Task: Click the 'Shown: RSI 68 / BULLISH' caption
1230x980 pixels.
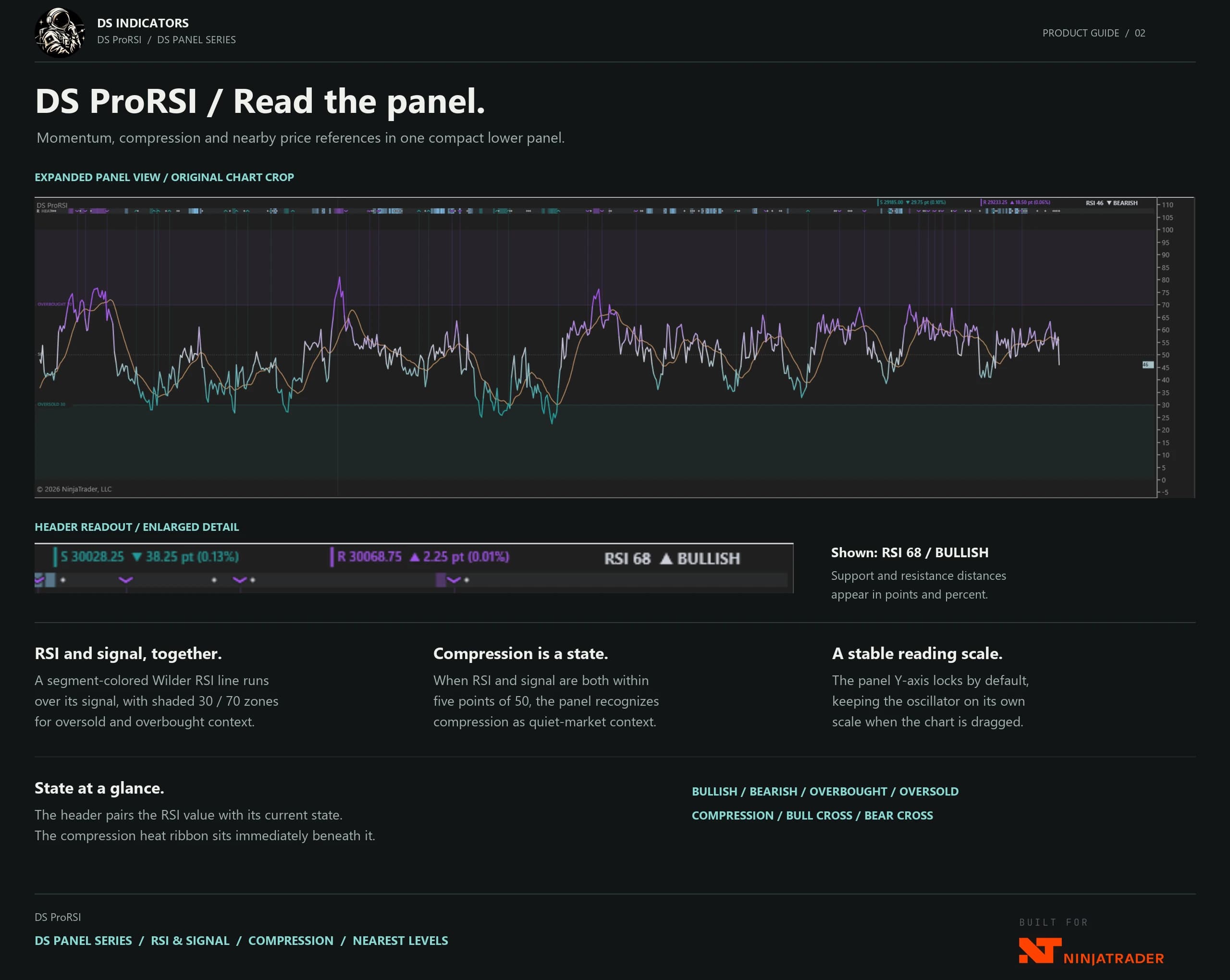Action: (x=910, y=553)
